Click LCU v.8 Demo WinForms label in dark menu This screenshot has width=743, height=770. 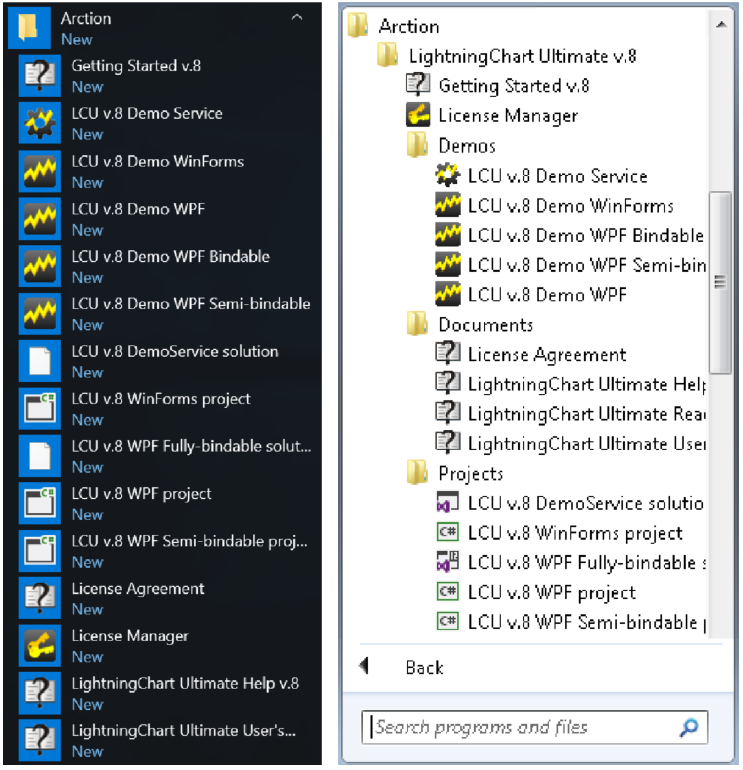pyautogui.click(x=158, y=161)
